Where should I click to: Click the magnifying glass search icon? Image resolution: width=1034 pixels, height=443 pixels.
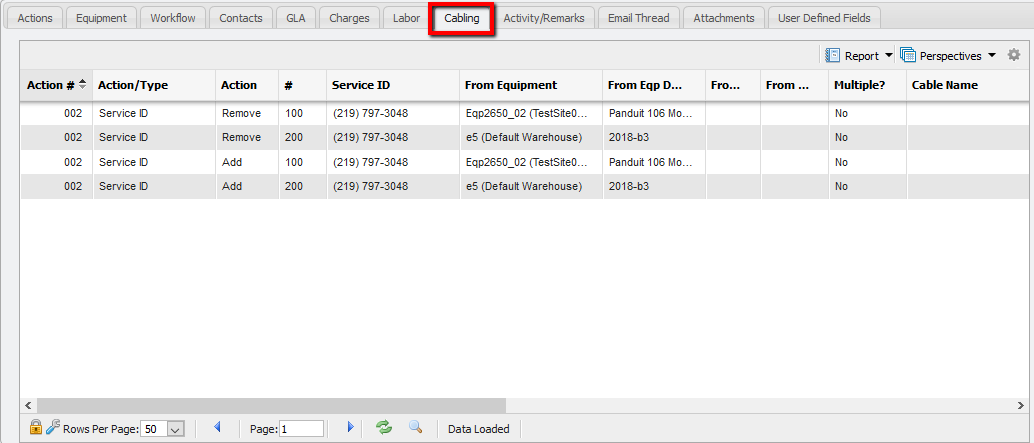415,428
